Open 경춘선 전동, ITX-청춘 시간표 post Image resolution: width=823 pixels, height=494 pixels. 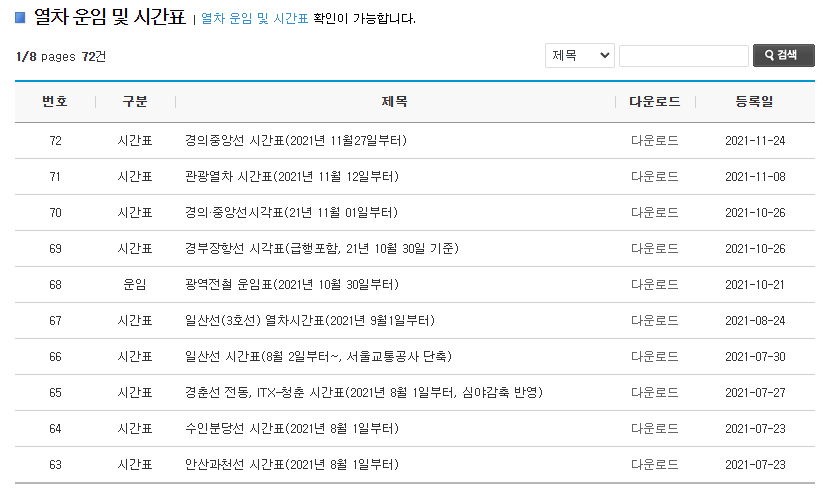pyautogui.click(x=364, y=393)
